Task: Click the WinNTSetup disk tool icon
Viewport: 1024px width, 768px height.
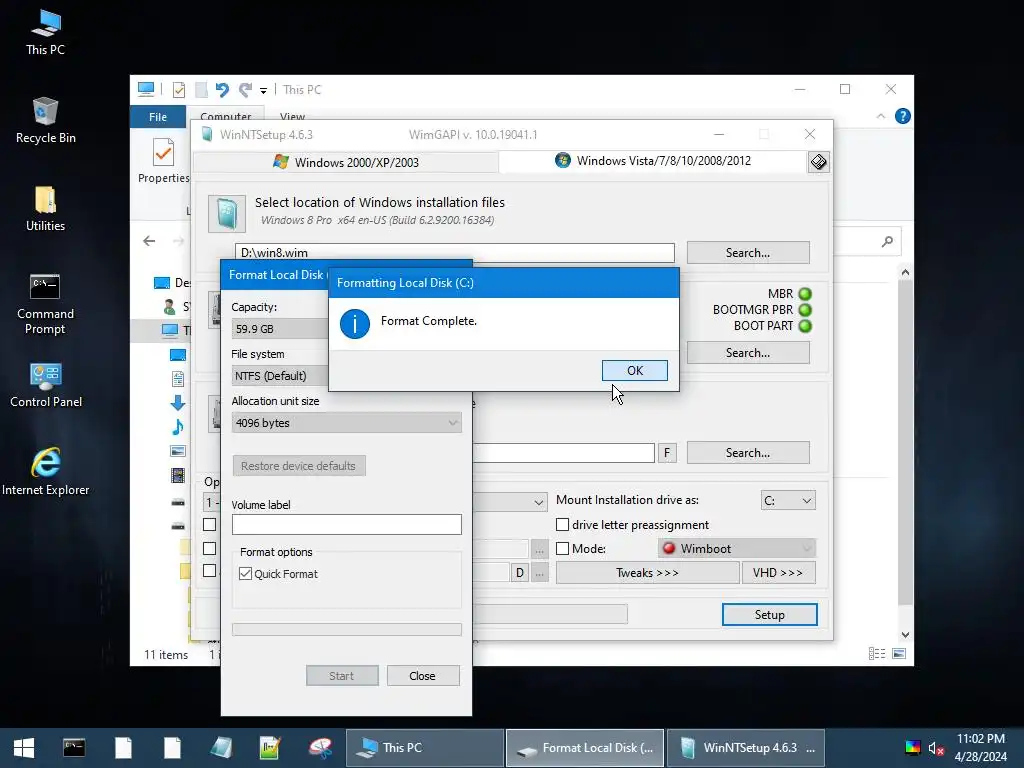Action: tap(818, 161)
